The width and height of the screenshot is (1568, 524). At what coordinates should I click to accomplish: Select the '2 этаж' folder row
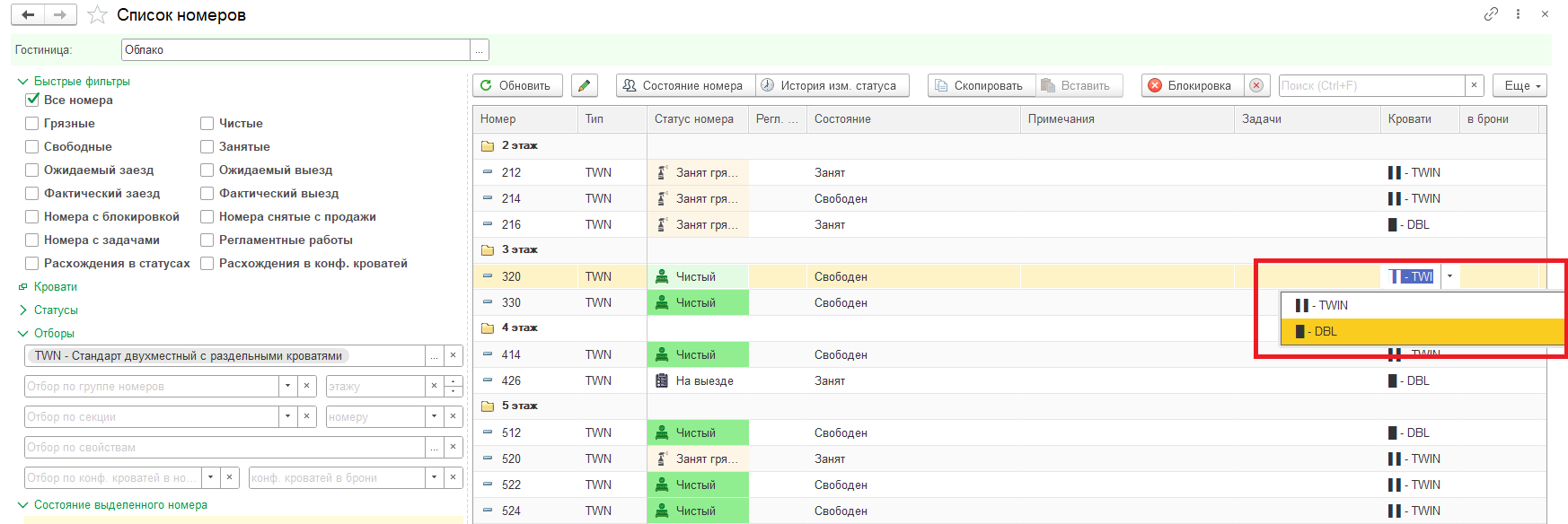click(519, 145)
